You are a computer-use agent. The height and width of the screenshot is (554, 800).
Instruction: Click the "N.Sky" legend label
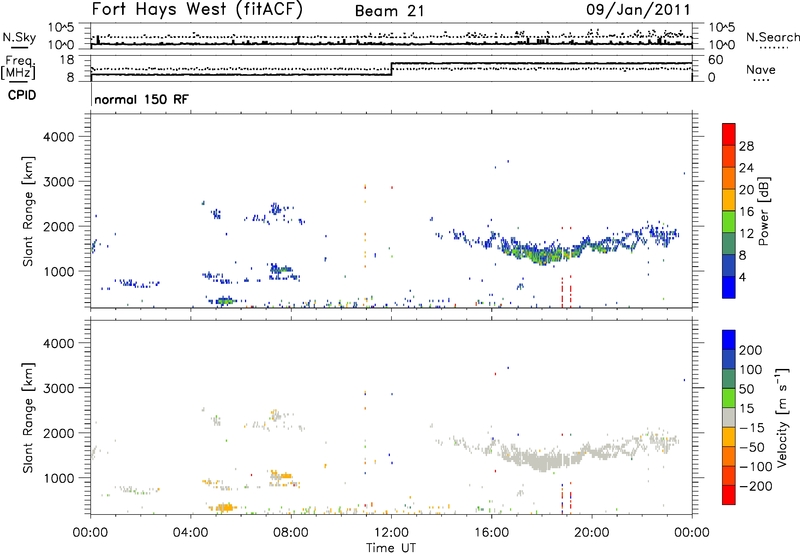click(x=19, y=37)
